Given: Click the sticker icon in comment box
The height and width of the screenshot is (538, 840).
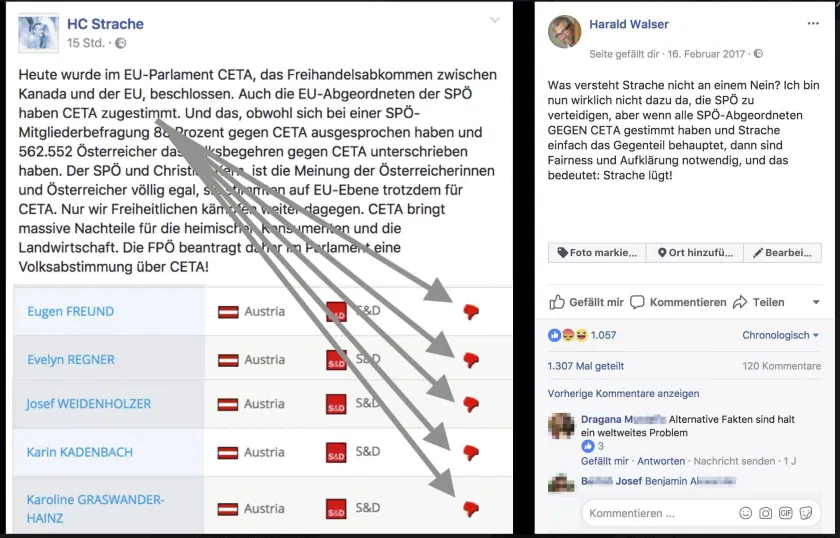Looking at the screenshot, I should click(806, 513).
